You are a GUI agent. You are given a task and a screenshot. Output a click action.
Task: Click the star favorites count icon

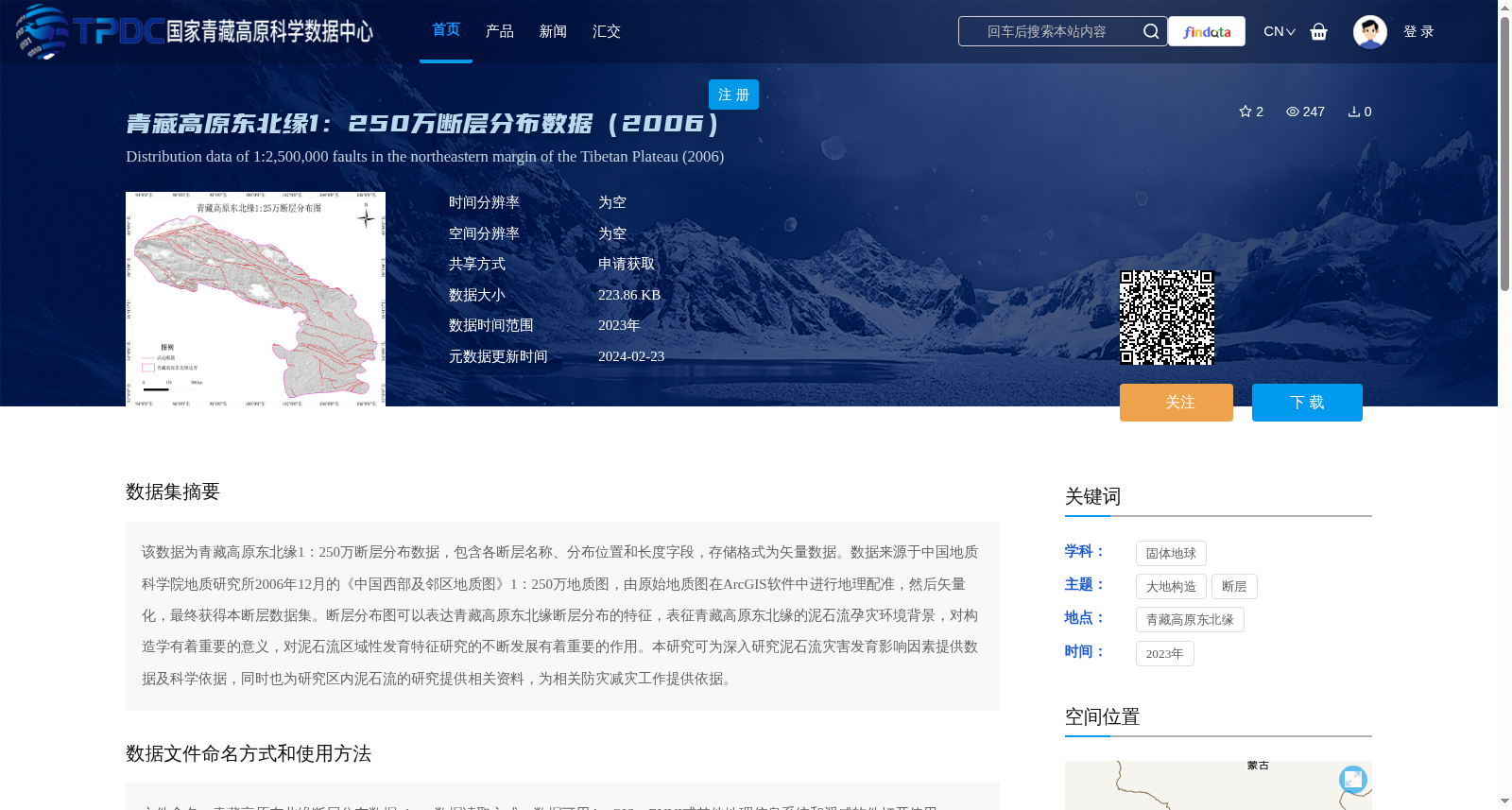pos(1246,112)
